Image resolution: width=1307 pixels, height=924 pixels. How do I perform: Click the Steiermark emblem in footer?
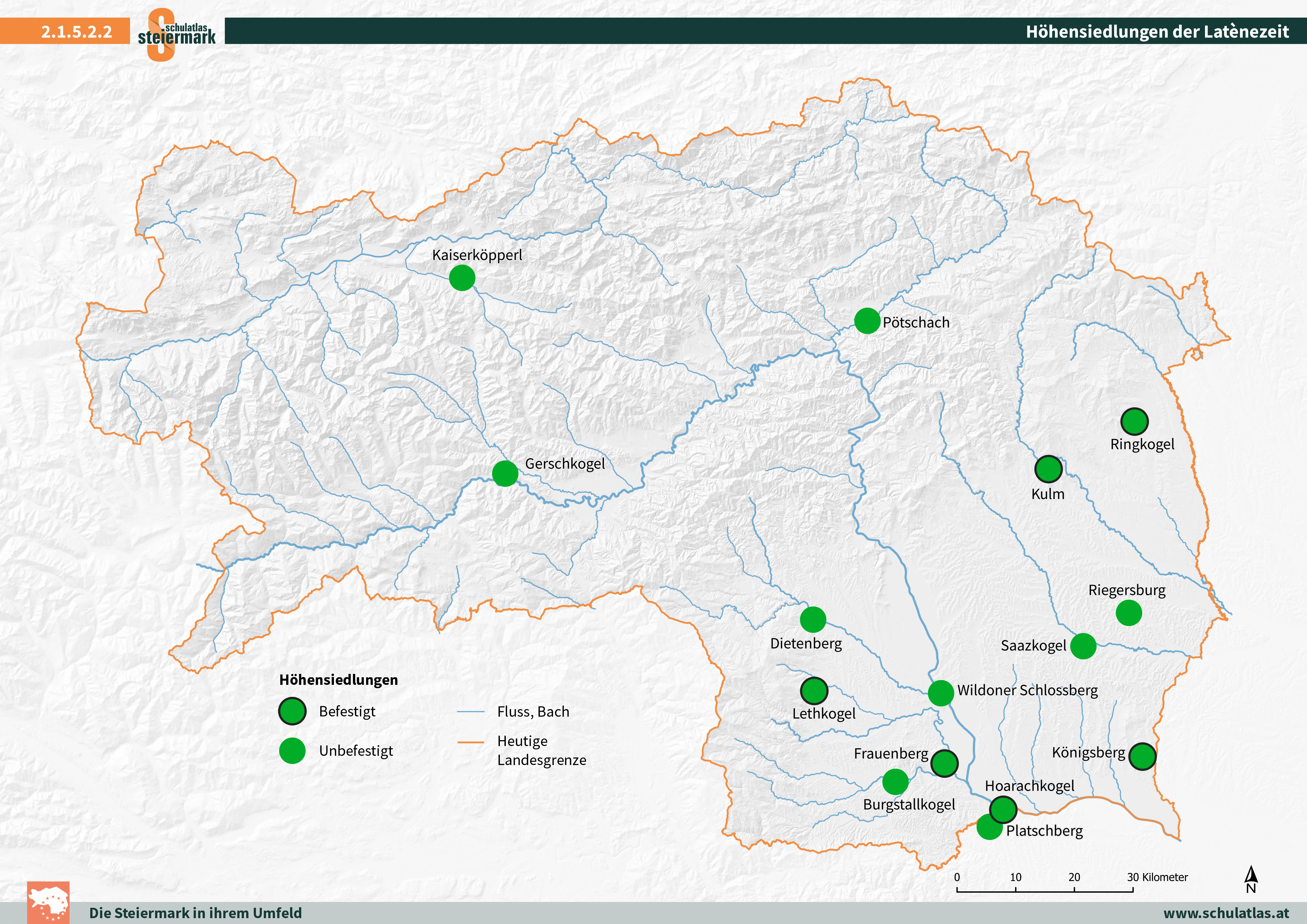[48, 902]
